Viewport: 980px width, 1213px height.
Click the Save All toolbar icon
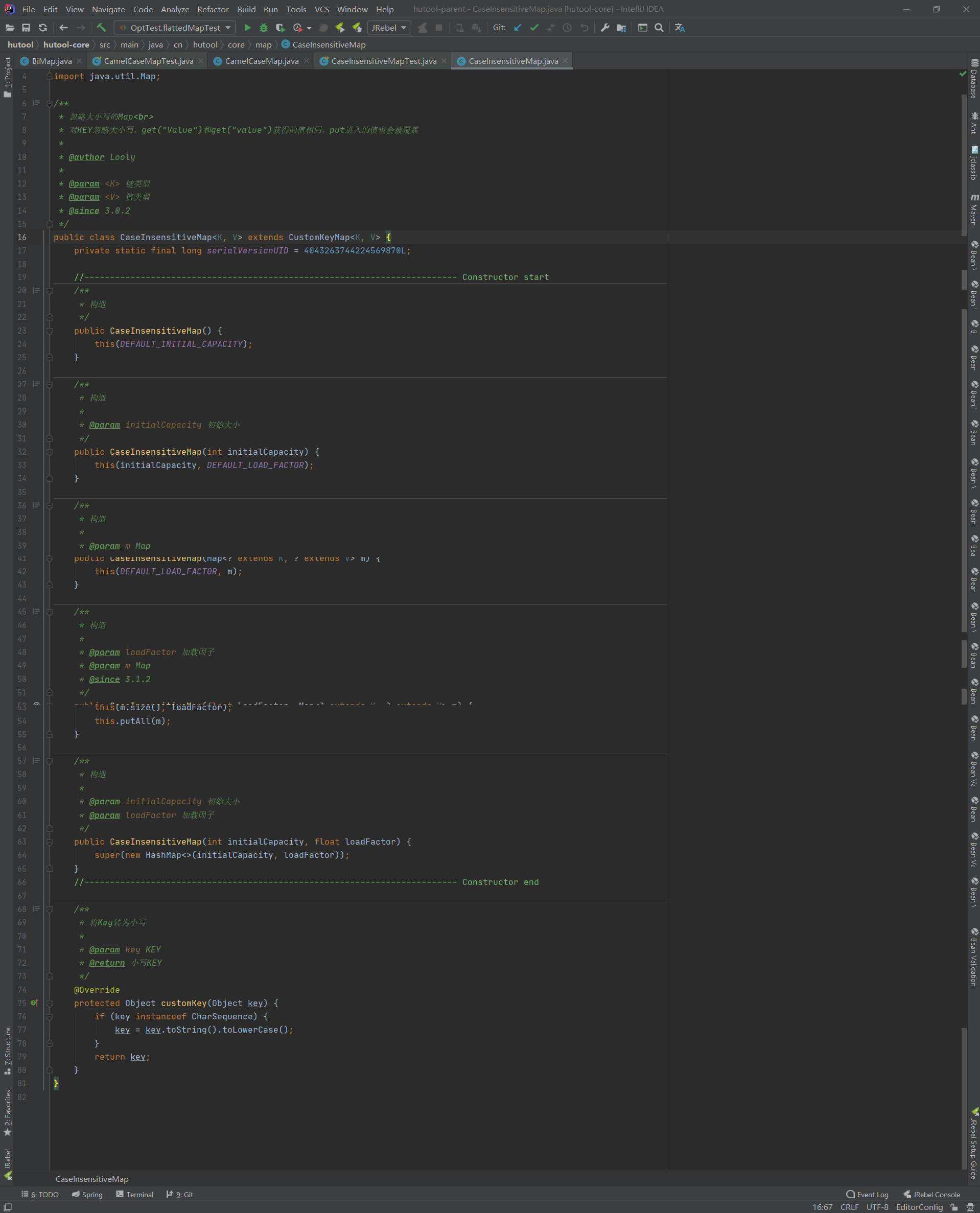[x=26, y=28]
